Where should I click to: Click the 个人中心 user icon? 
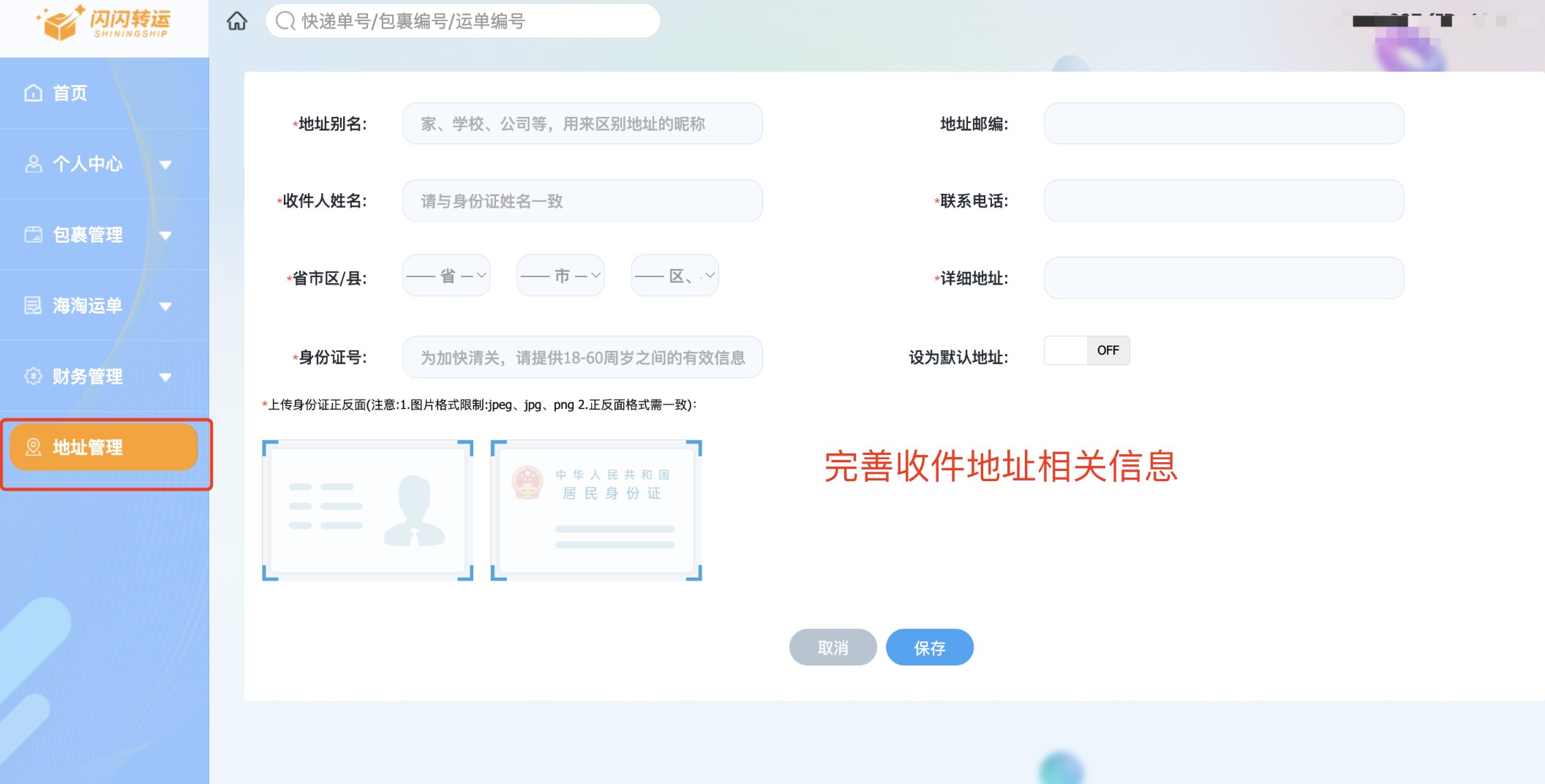click(x=33, y=164)
